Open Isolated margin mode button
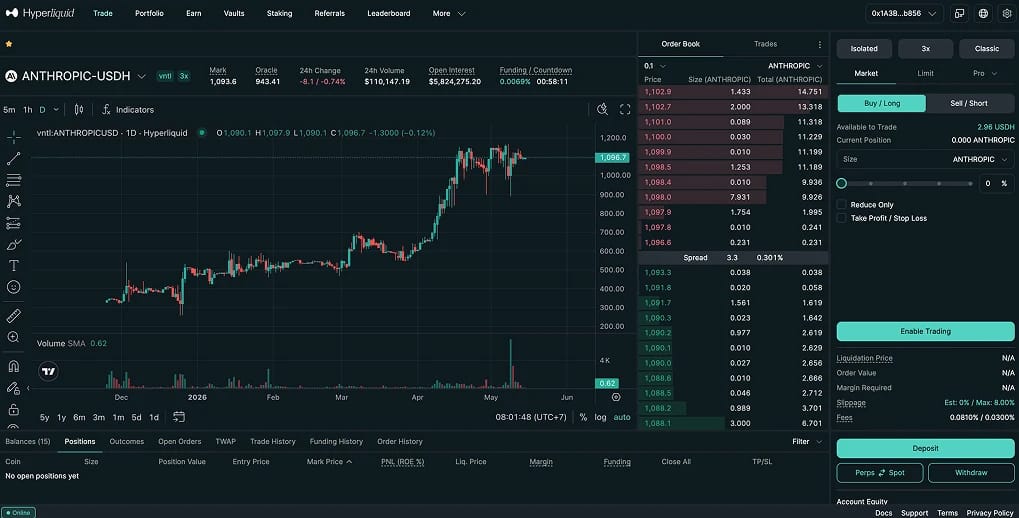Viewport: 1019px width, 518px height. point(864,49)
